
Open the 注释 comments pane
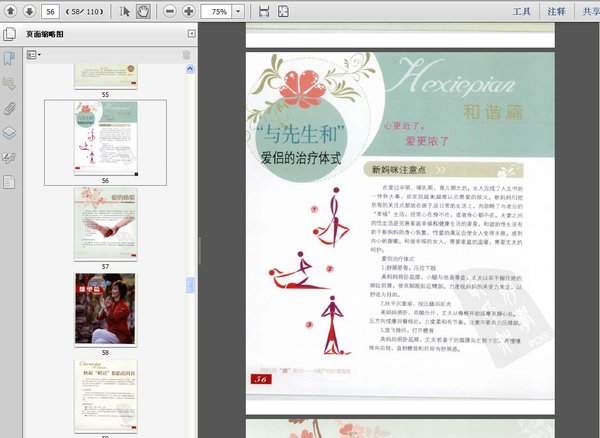point(556,11)
